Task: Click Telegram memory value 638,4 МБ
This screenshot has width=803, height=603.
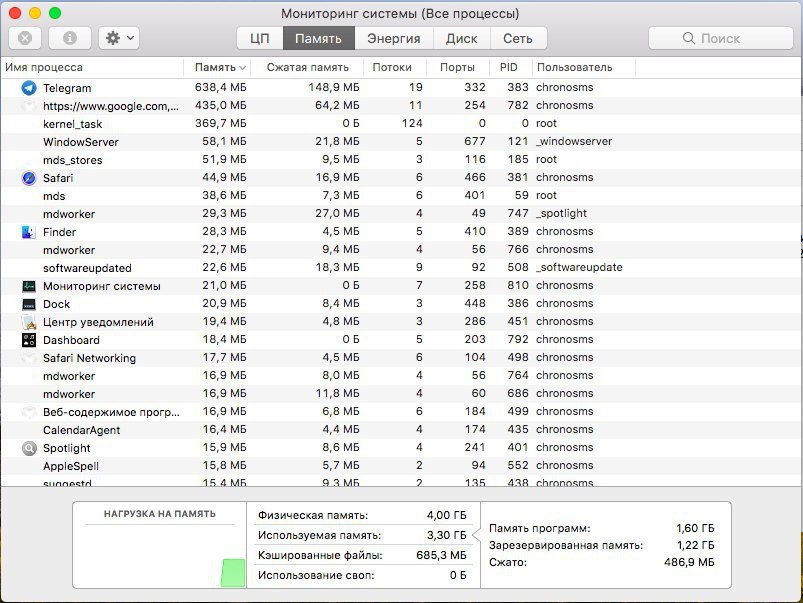Action: click(x=220, y=88)
